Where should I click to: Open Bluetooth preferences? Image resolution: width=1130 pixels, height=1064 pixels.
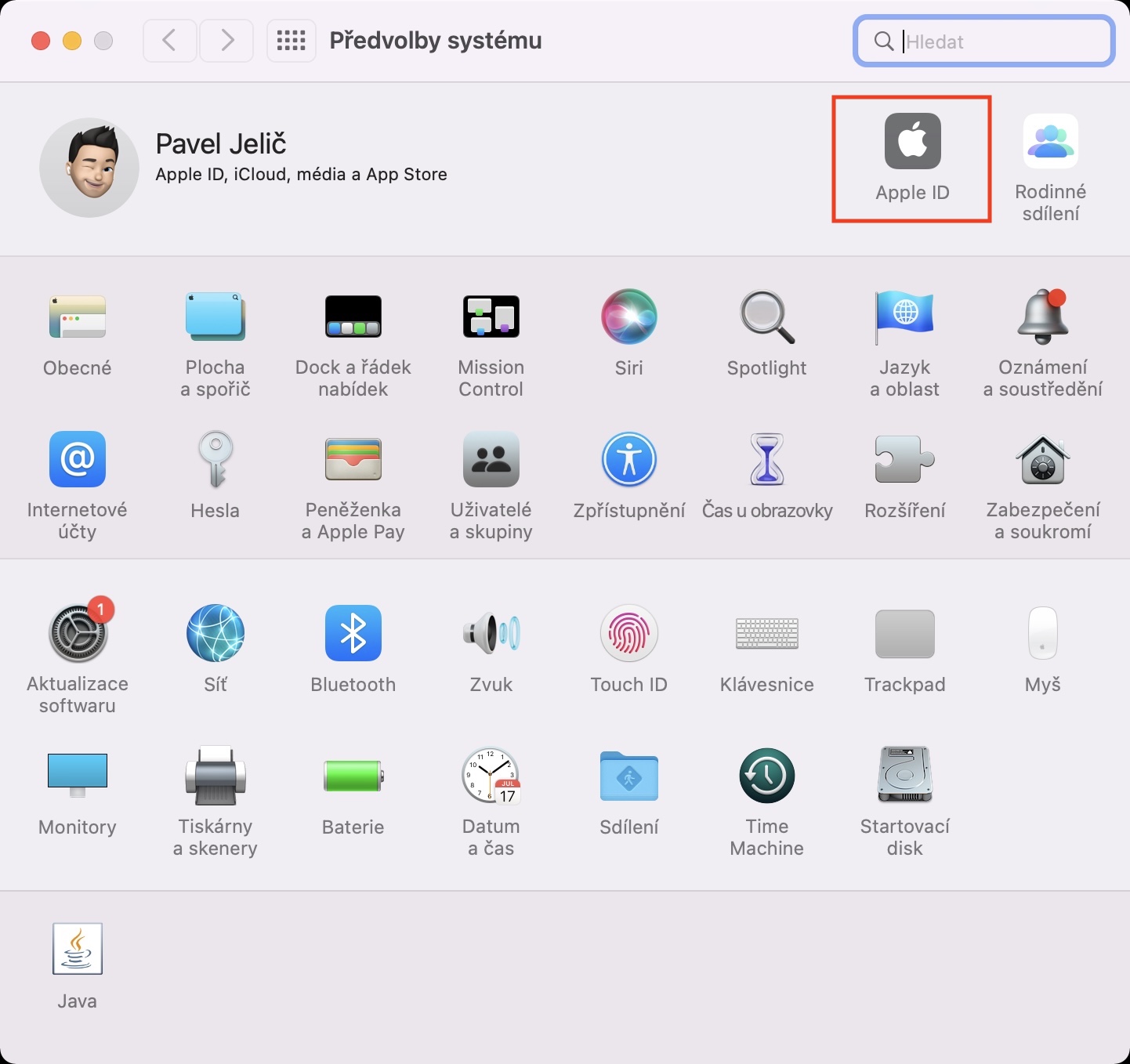click(353, 650)
